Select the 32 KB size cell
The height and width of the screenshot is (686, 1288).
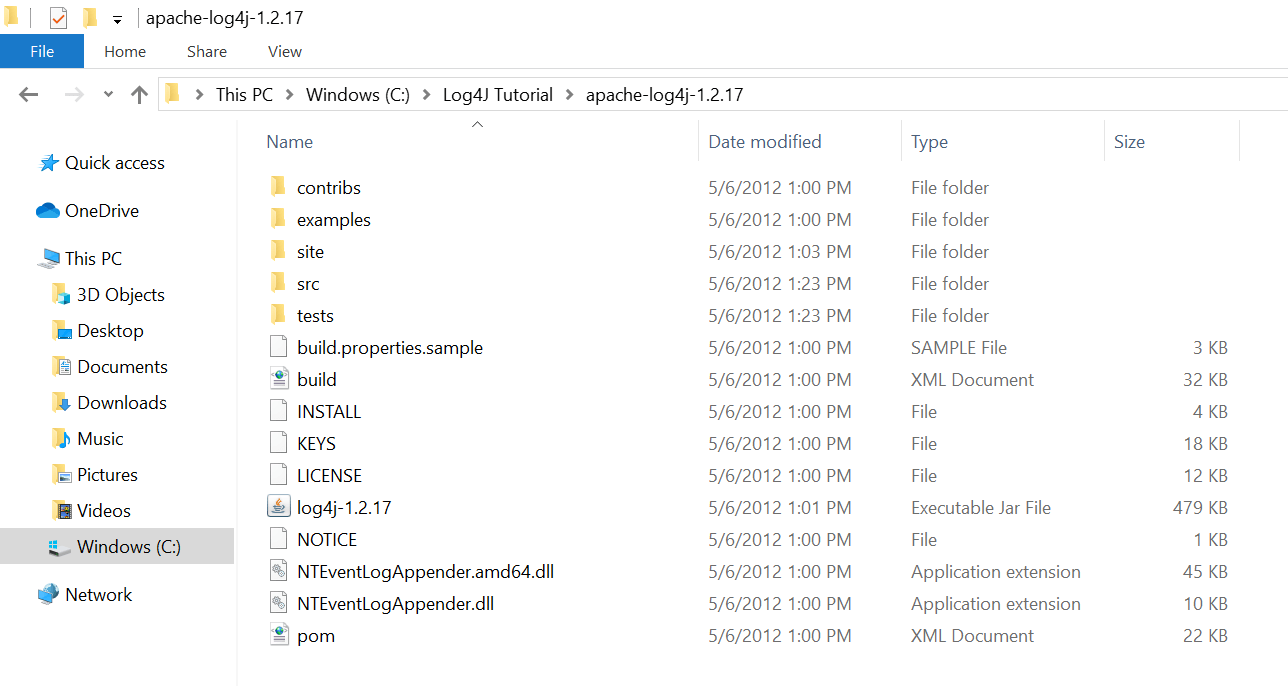[x=1205, y=380]
